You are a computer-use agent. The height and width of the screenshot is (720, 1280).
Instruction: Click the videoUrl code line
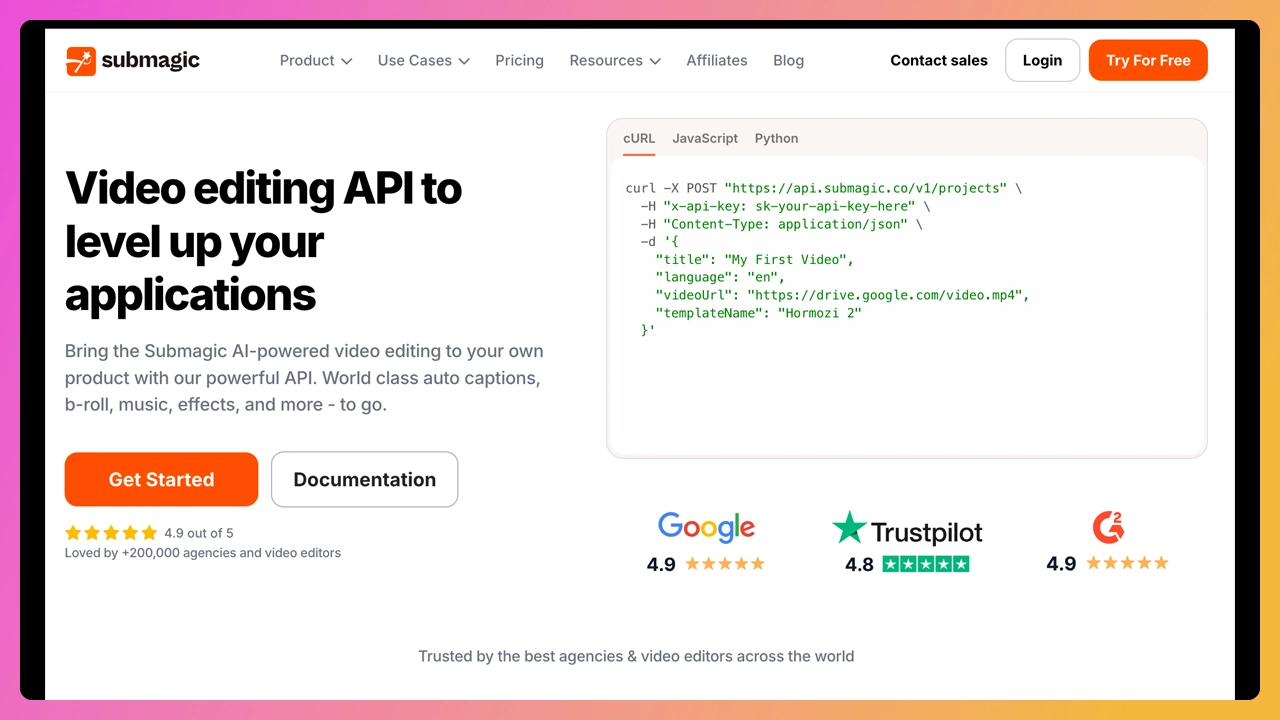(842, 296)
